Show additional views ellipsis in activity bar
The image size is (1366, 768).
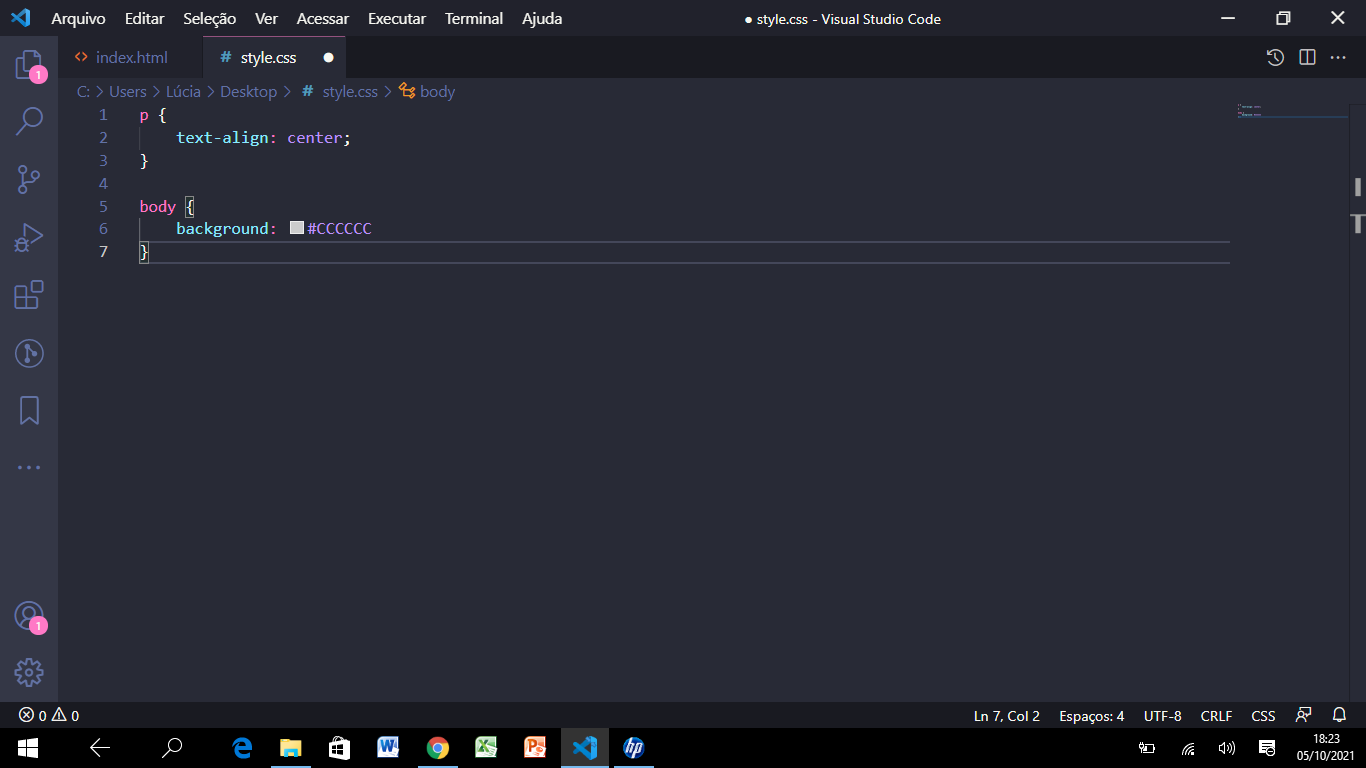coord(29,467)
